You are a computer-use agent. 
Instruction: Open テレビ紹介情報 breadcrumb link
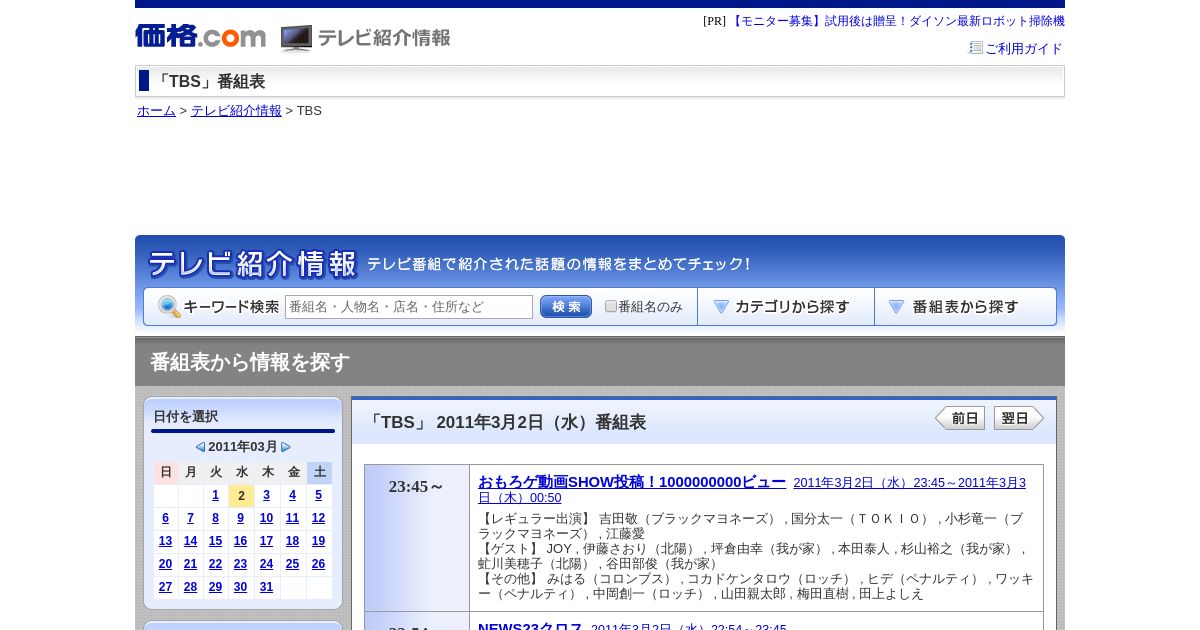(x=236, y=111)
